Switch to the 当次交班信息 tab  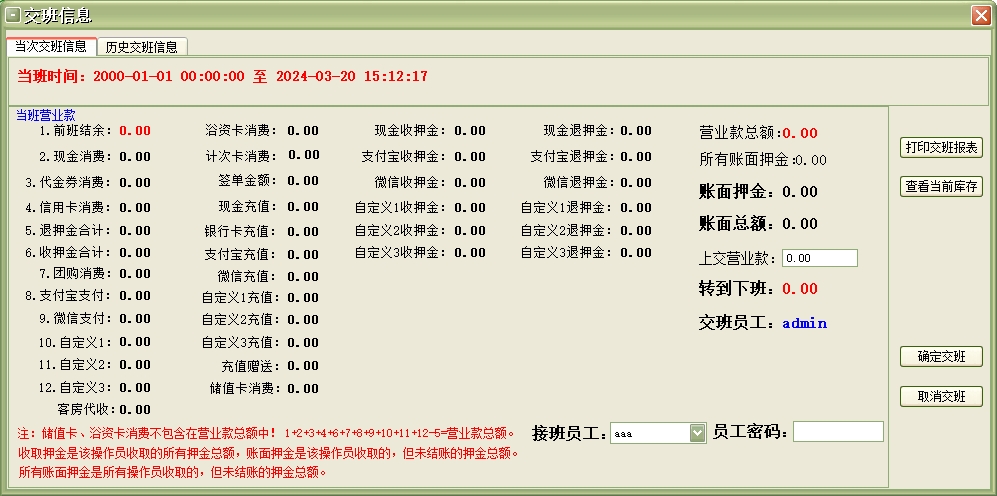[x=51, y=46]
